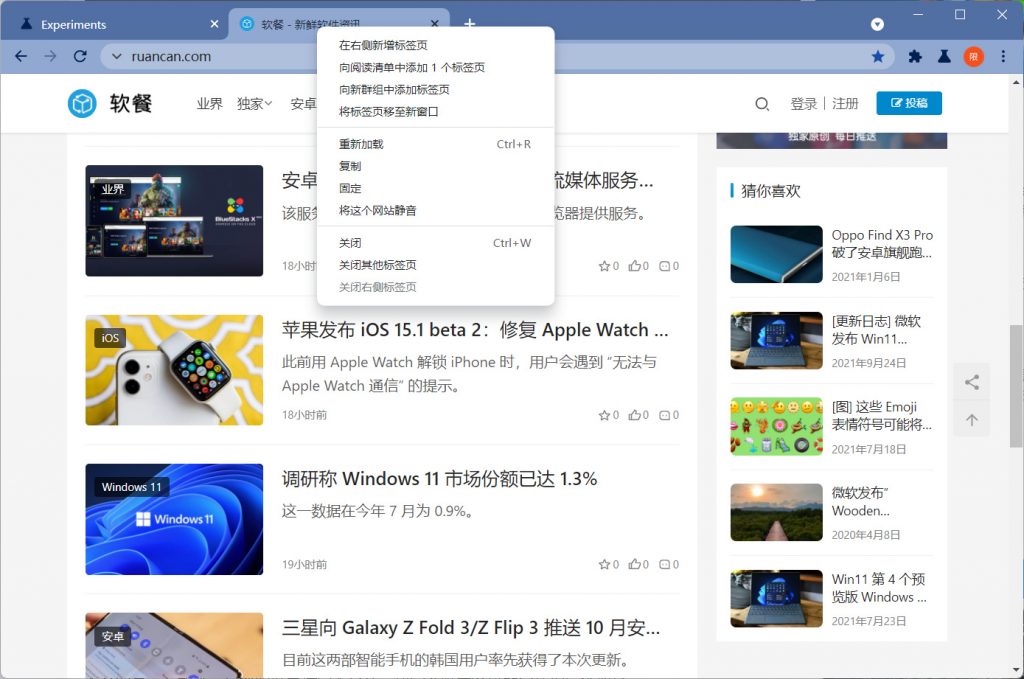Star the iOS 15.1 beta 2 article

[604, 415]
